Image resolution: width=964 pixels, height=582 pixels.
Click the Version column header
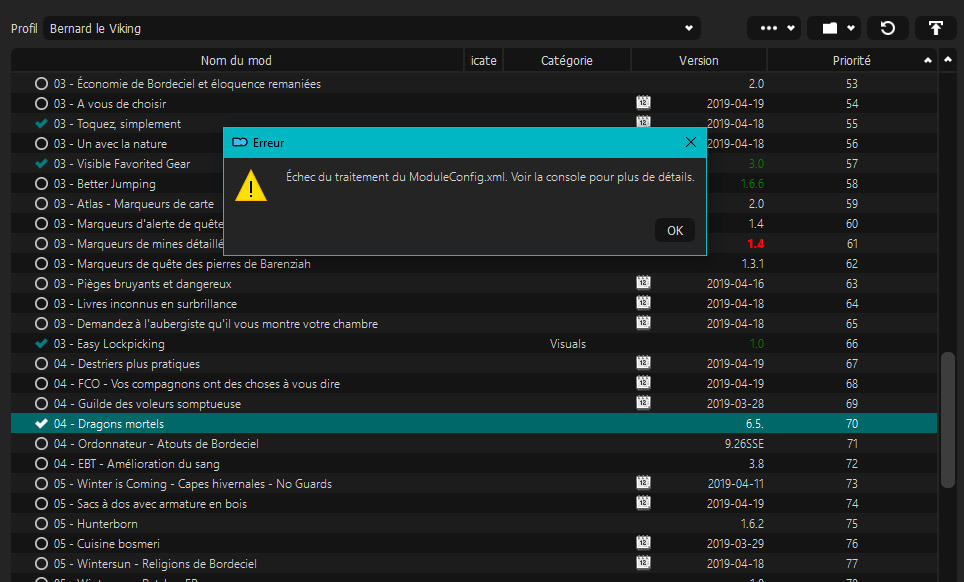coord(698,61)
